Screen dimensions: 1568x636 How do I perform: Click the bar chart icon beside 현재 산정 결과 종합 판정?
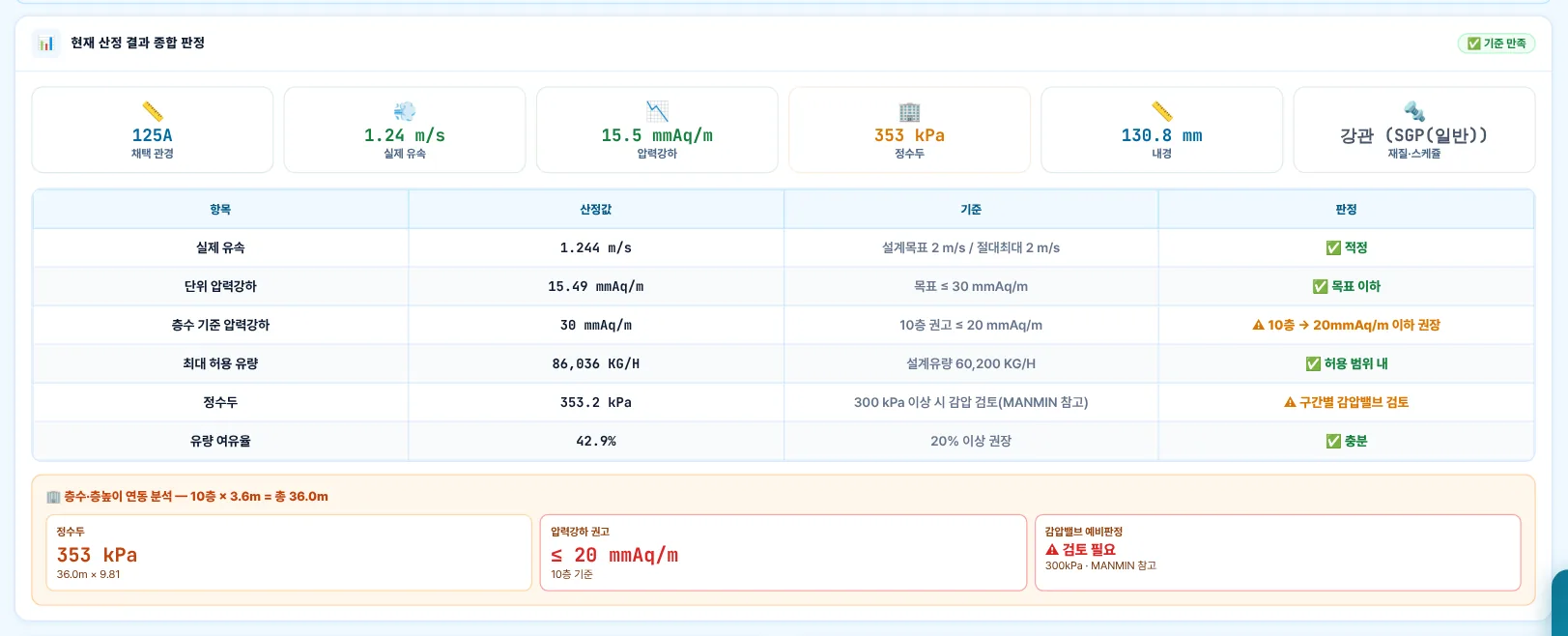click(x=46, y=43)
